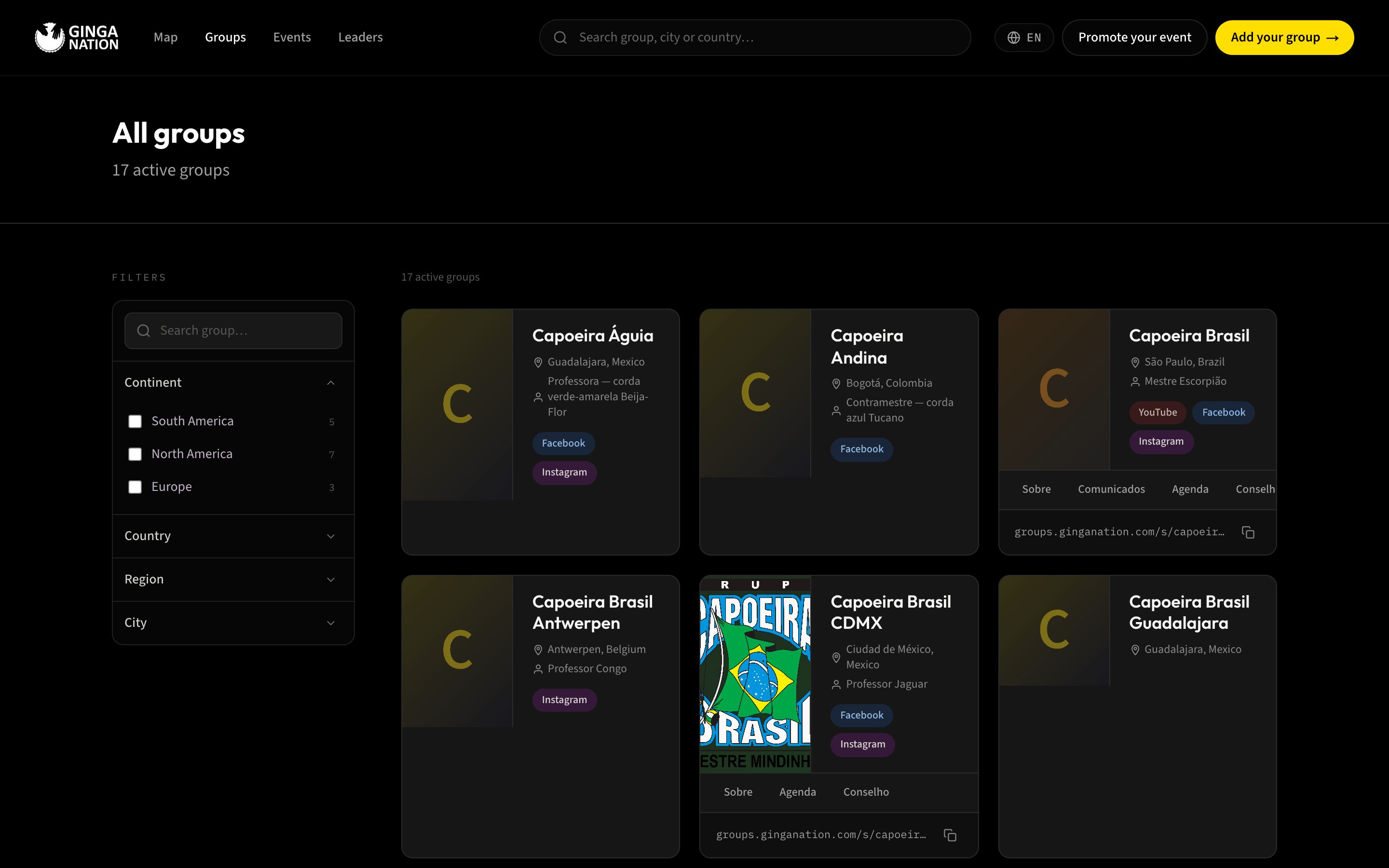This screenshot has height=868, width=1389.
Task: Click pin icon on Capoeira Águia card
Action: 538,362
